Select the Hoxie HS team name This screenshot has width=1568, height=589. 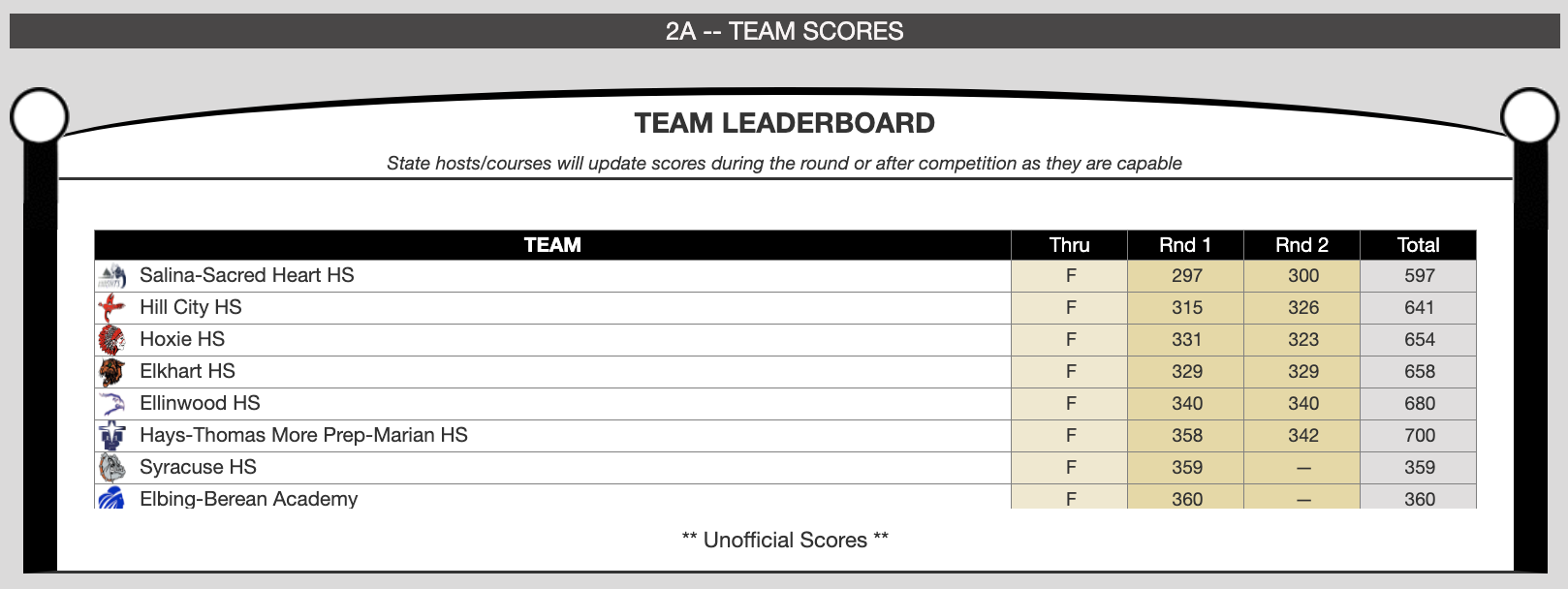pyautogui.click(x=181, y=339)
